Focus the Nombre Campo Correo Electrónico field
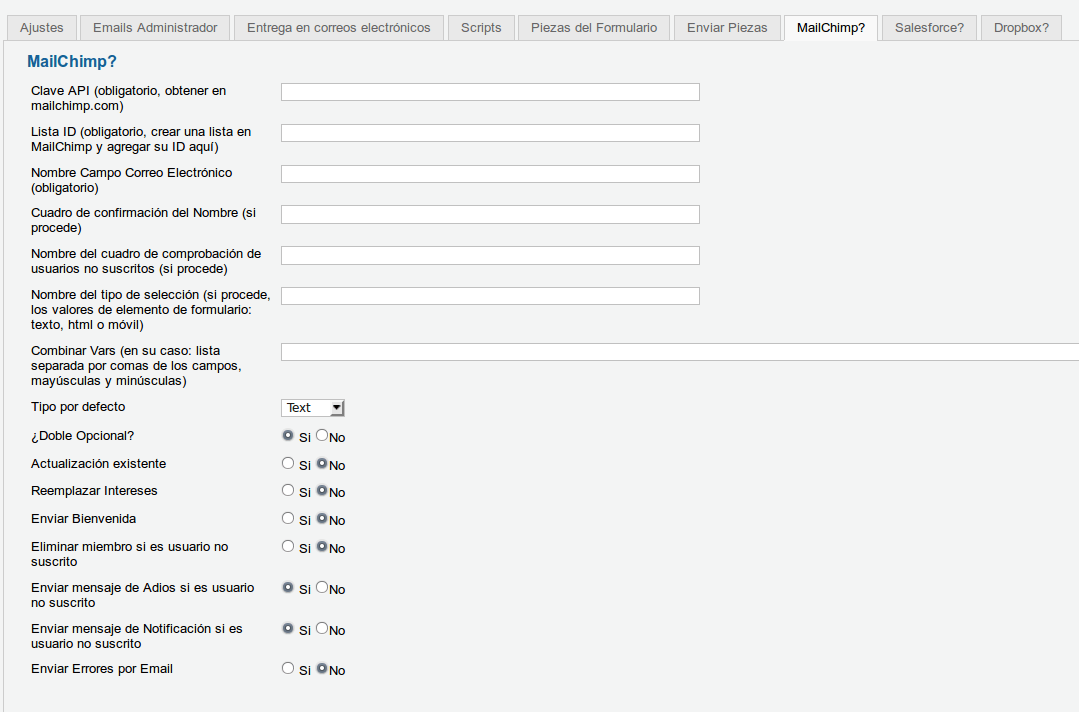 click(490, 174)
